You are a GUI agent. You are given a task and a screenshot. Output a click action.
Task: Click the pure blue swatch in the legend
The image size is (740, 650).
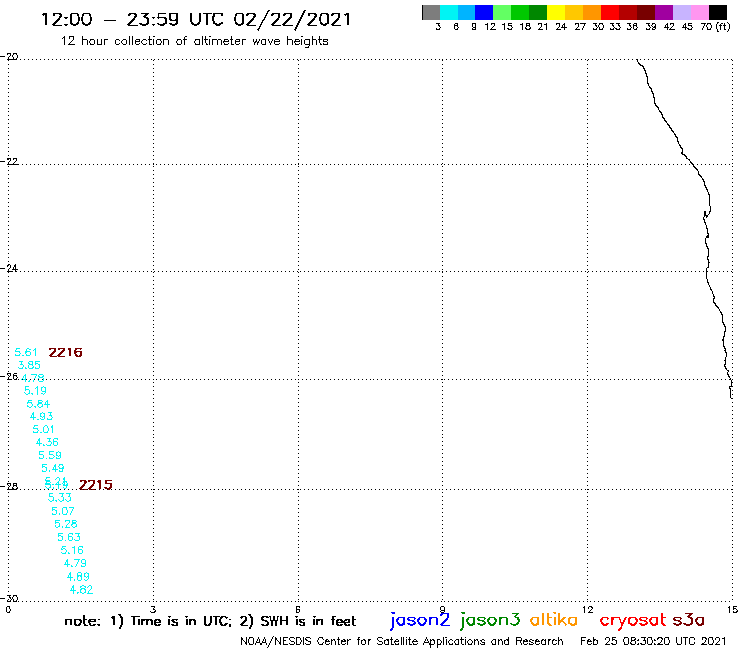click(x=484, y=12)
